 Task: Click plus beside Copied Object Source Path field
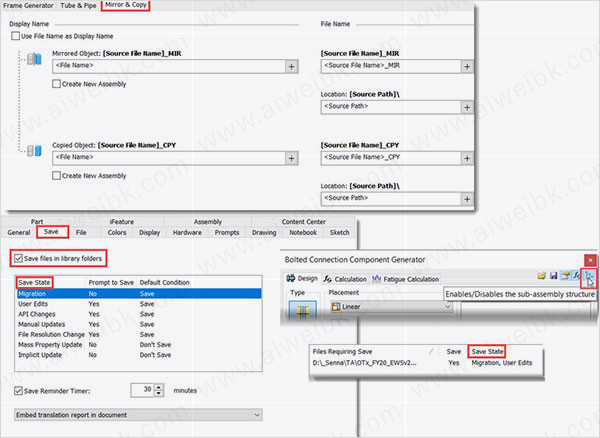[x=467, y=199]
